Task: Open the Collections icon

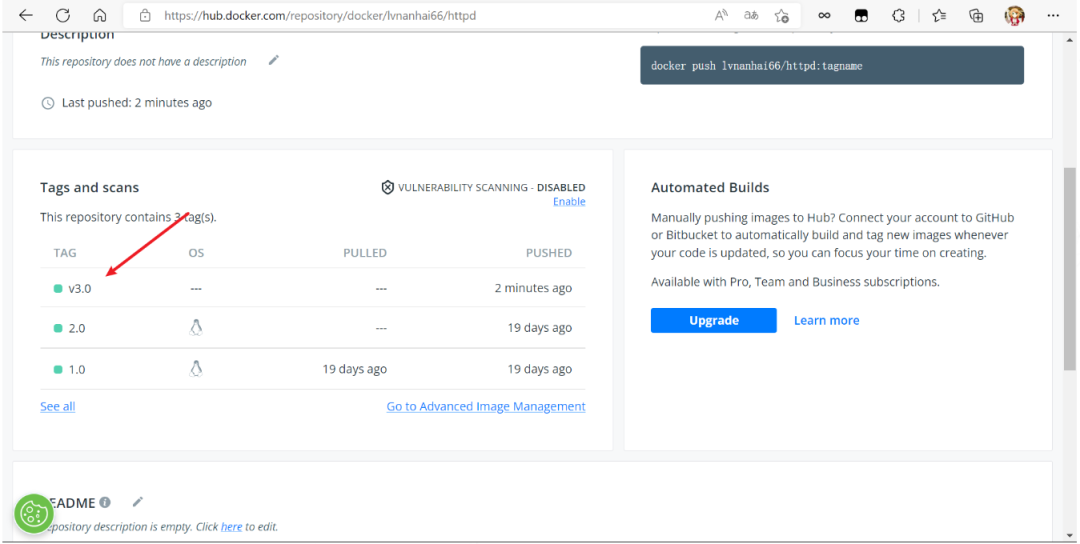Action: pyautogui.click(x=976, y=15)
